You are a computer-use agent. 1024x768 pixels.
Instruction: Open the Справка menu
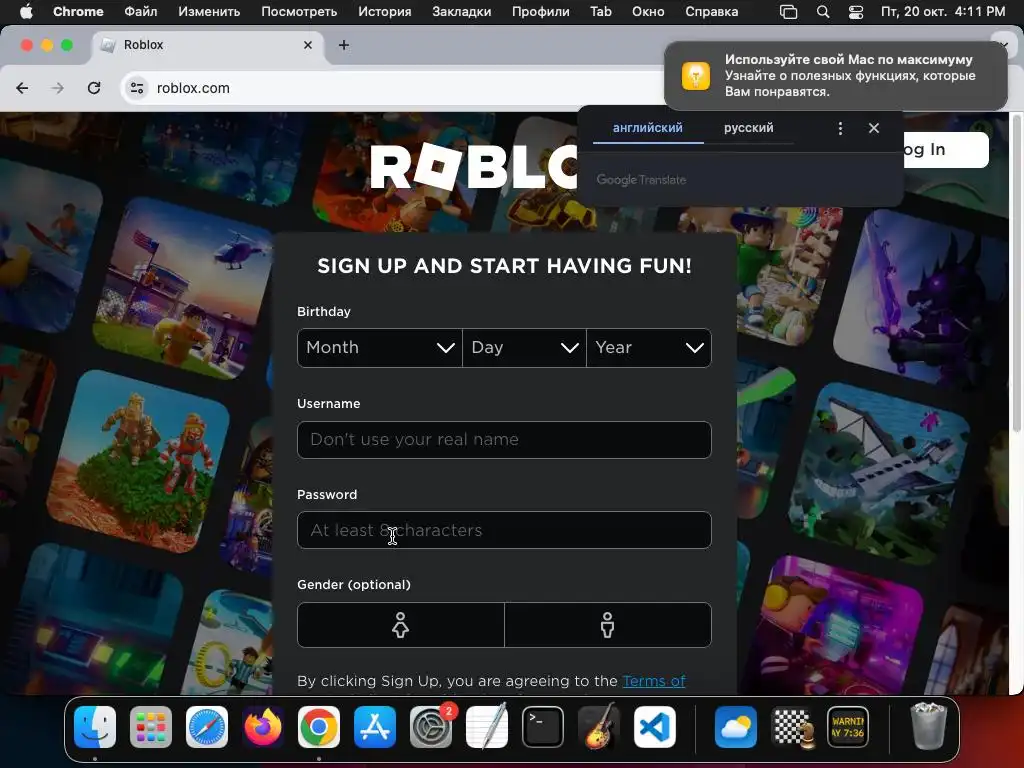(712, 12)
